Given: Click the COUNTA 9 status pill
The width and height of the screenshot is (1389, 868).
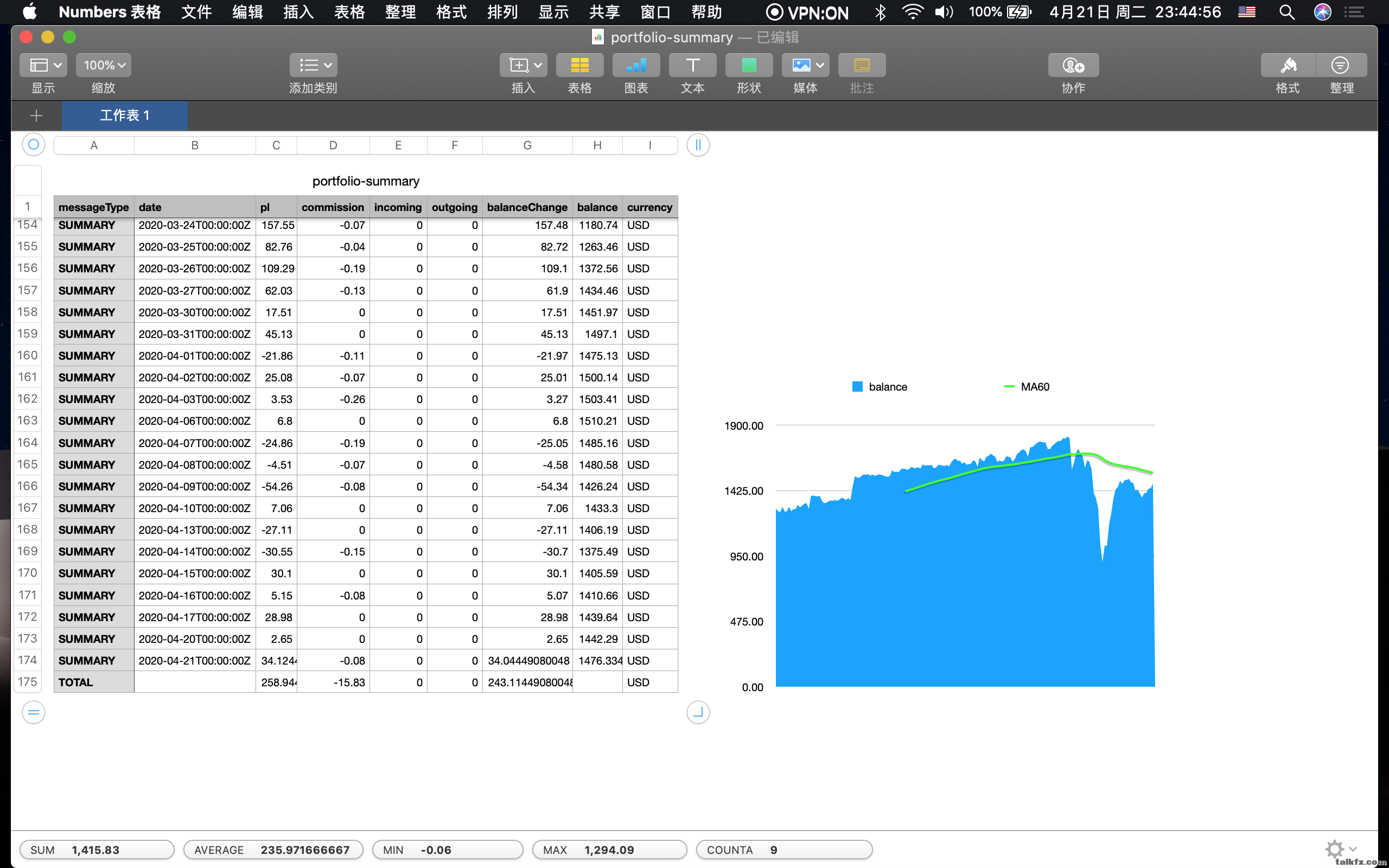Looking at the screenshot, I should pos(784,850).
